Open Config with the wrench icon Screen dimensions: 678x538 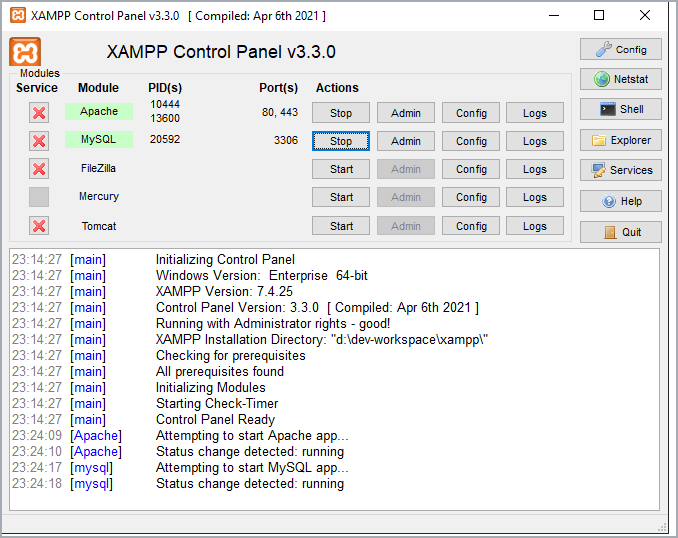(x=620, y=49)
